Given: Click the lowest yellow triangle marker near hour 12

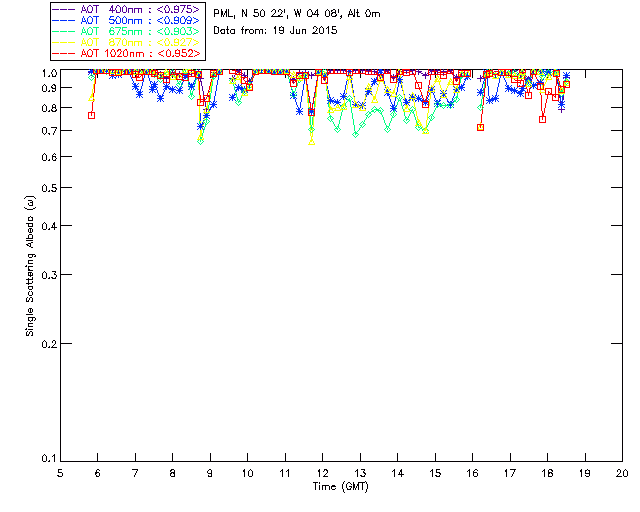Looking at the screenshot, I should coord(311,142).
